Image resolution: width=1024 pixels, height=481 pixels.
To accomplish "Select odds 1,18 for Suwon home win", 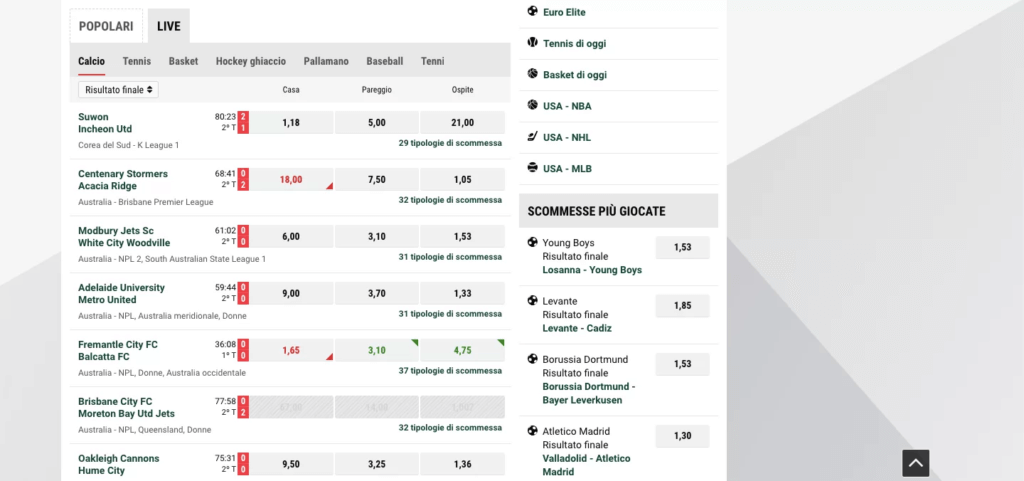I will pyautogui.click(x=291, y=123).
